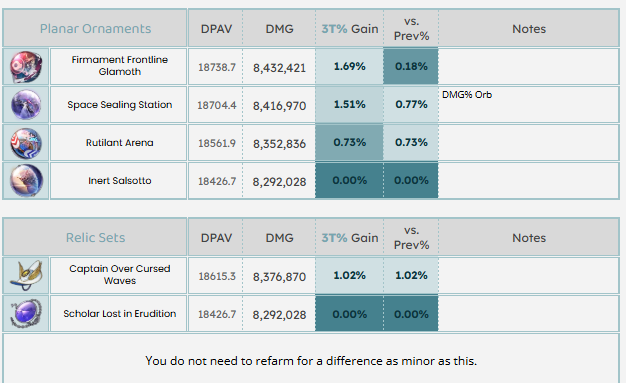Select the DPAV column header of ornaments table
The image size is (626, 383).
(x=216, y=29)
